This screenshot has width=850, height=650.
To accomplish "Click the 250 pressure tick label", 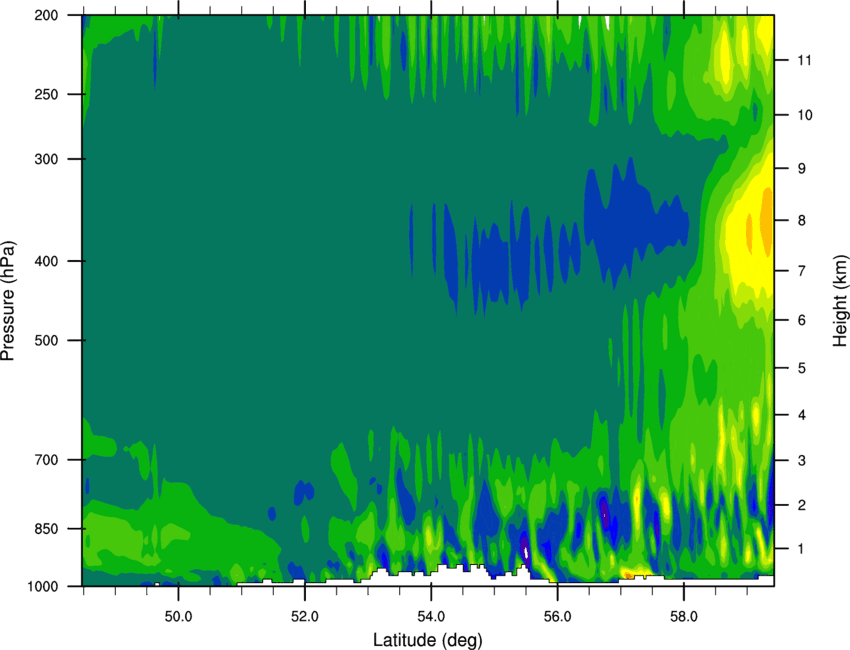I will point(47,94).
